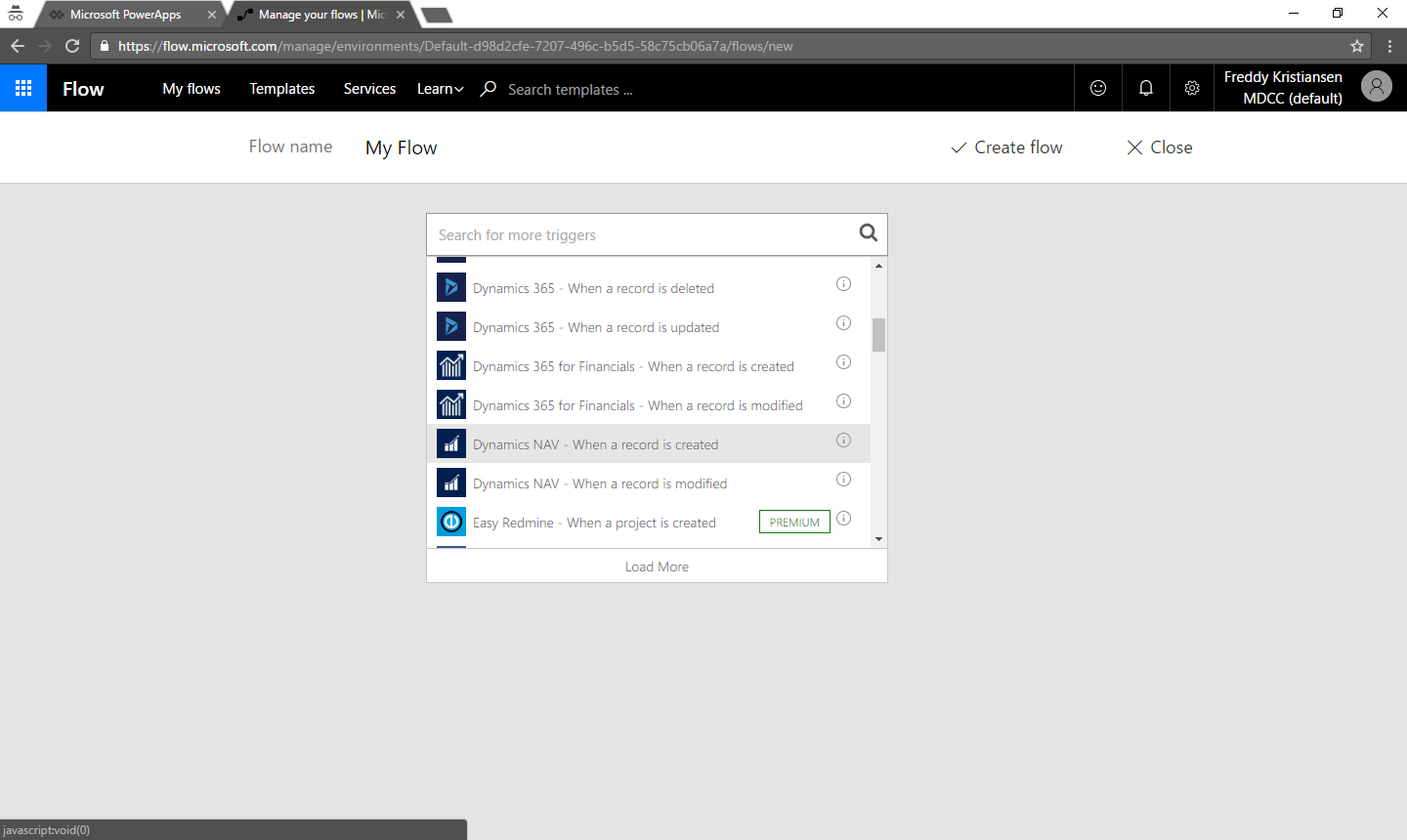Image resolution: width=1407 pixels, height=840 pixels.
Task: Go to Templates page
Action: tap(281, 89)
